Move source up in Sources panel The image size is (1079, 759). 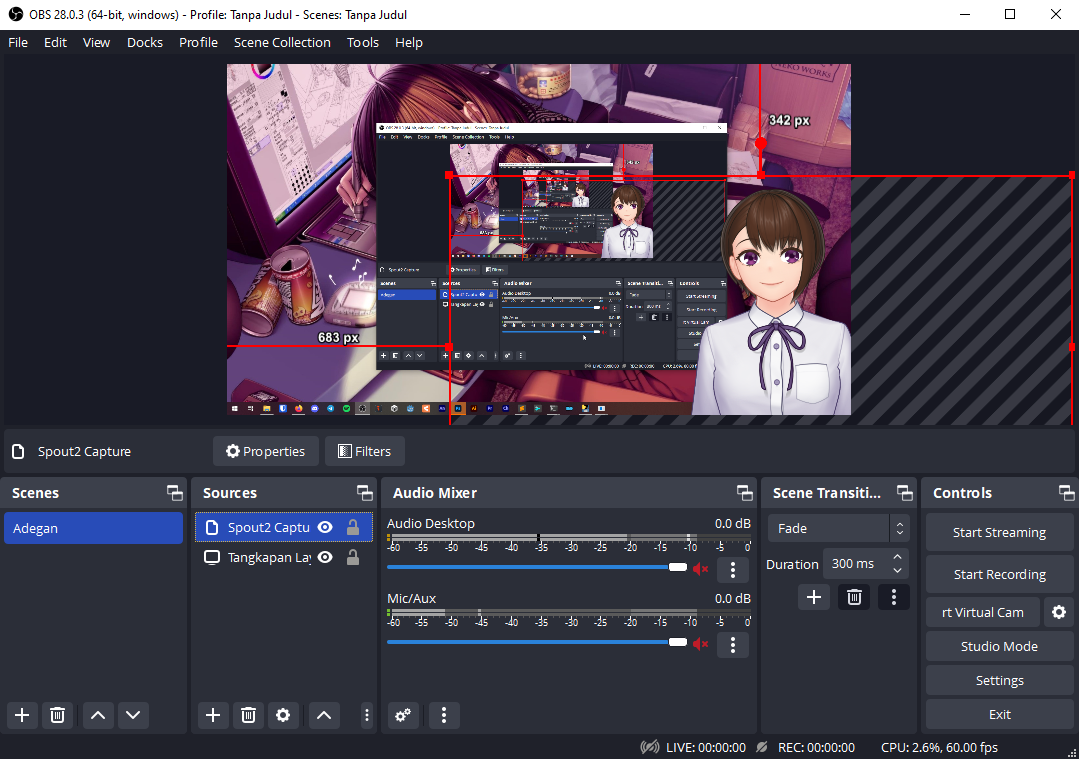tap(323, 715)
